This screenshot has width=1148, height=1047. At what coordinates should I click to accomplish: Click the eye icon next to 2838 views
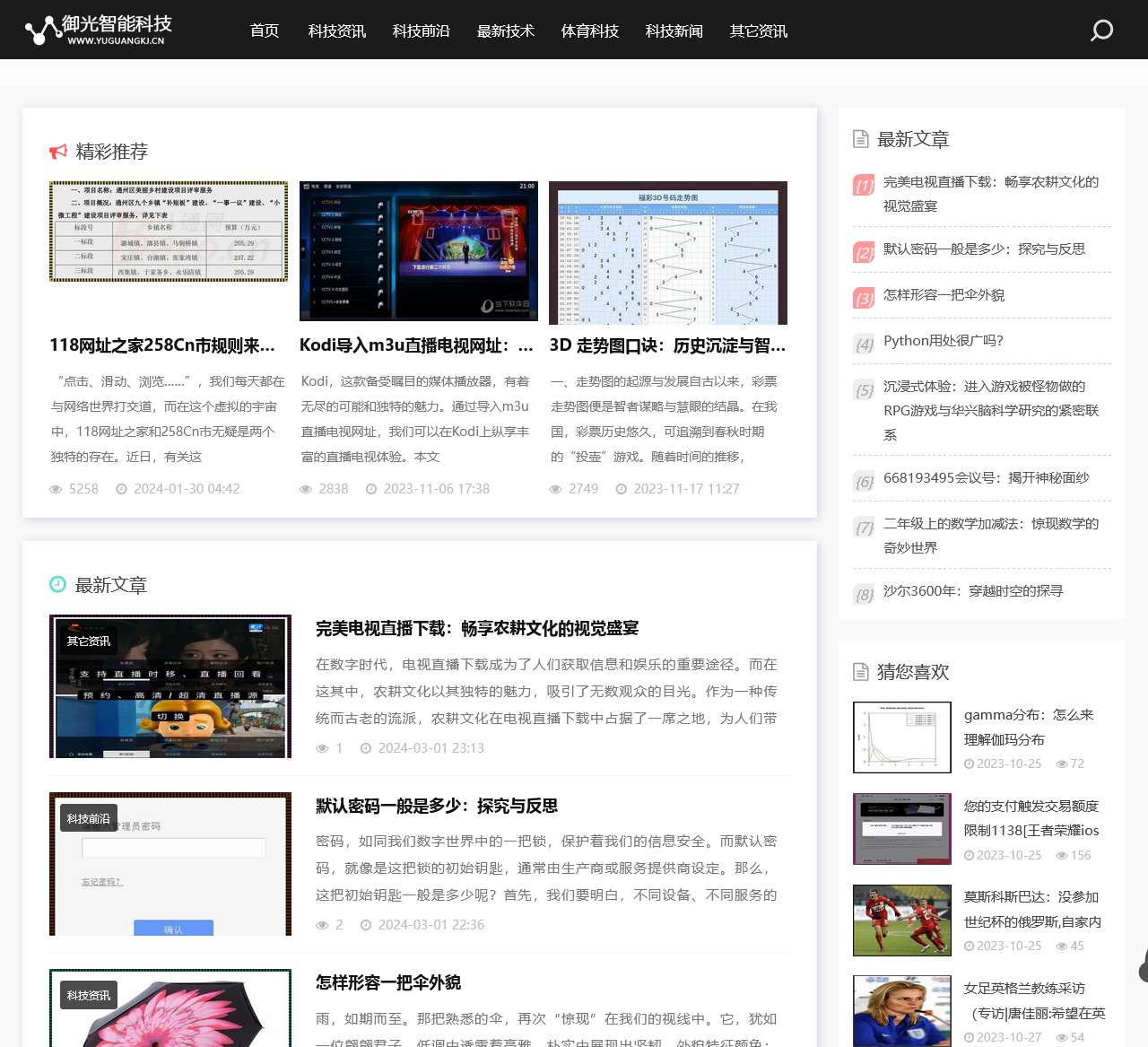click(306, 489)
